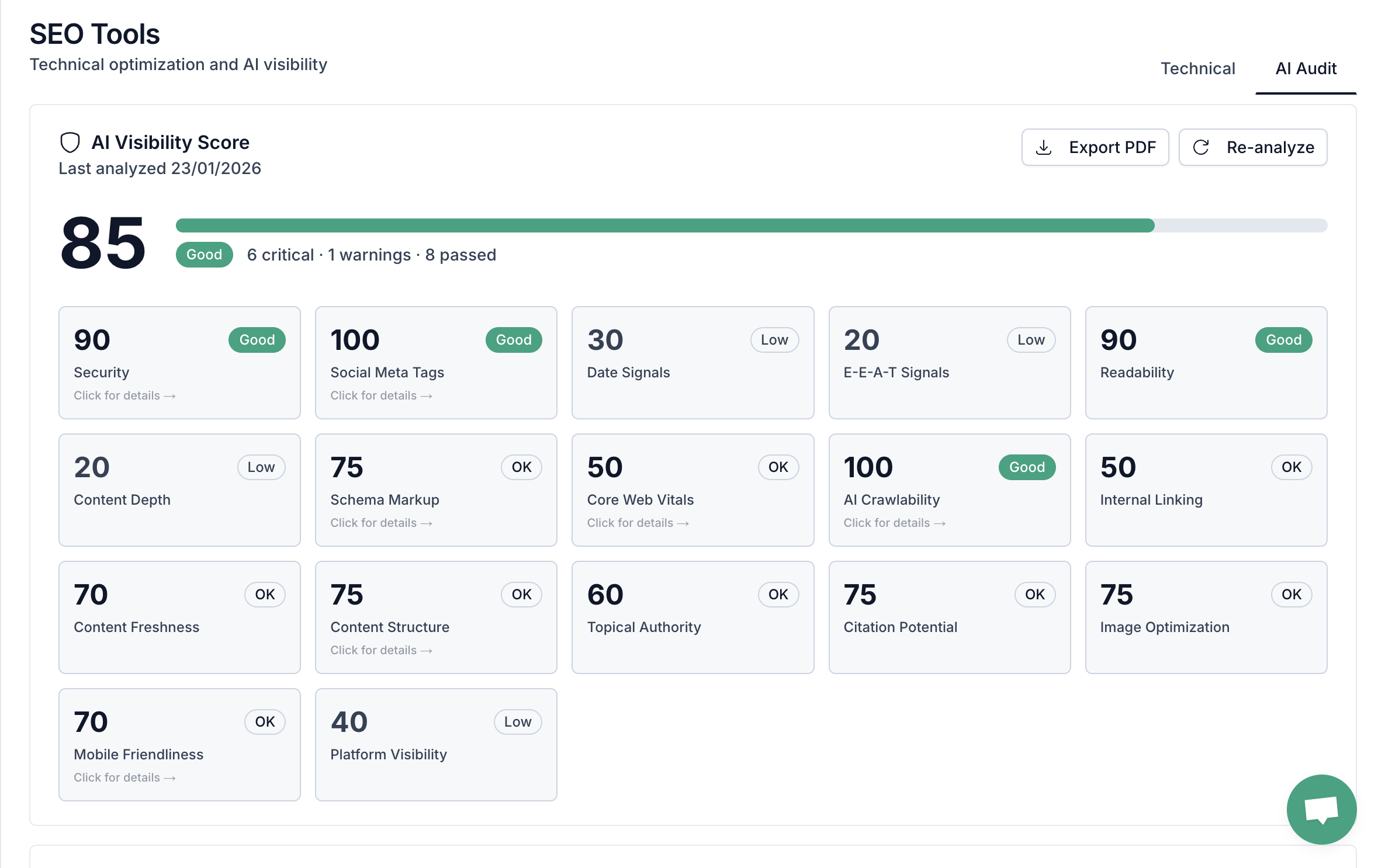1385x868 pixels.
Task: Click the download icon in Export PDF
Action: coord(1043,147)
